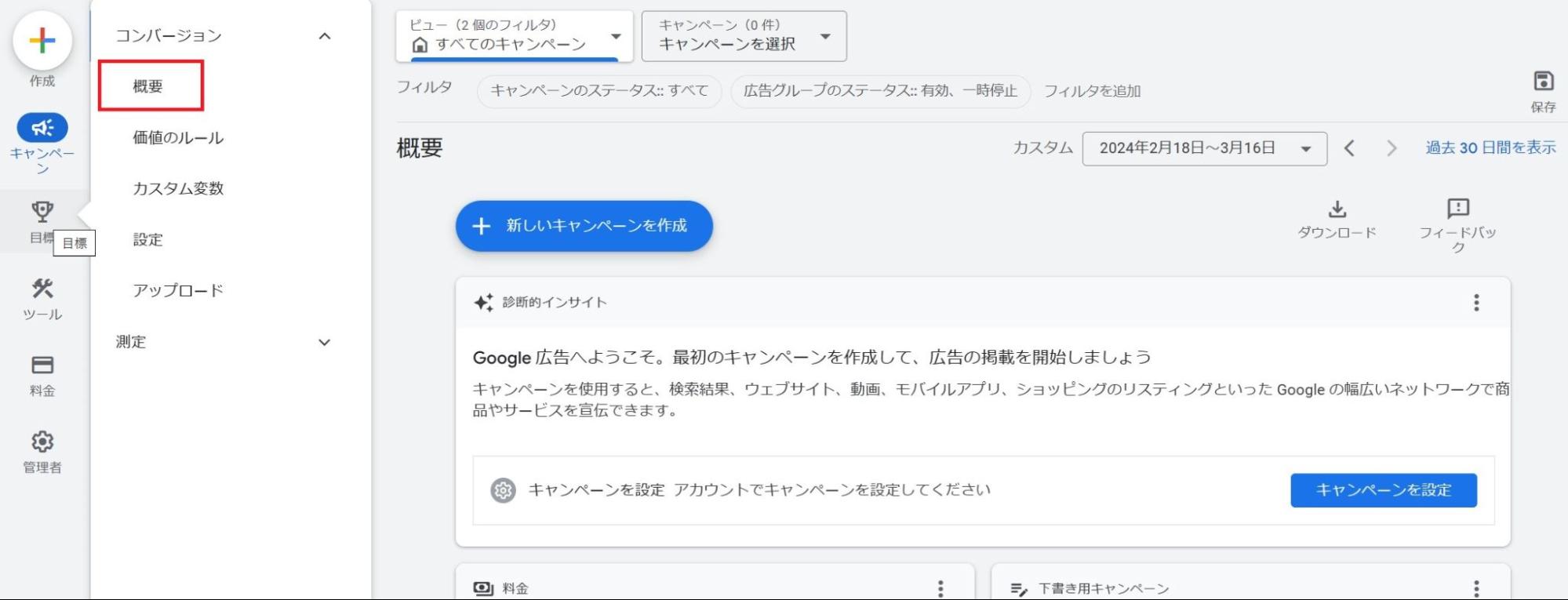The width and height of the screenshot is (1568, 600).
Task: Click the Google 広告へようこそ heading text
Action: [812, 358]
